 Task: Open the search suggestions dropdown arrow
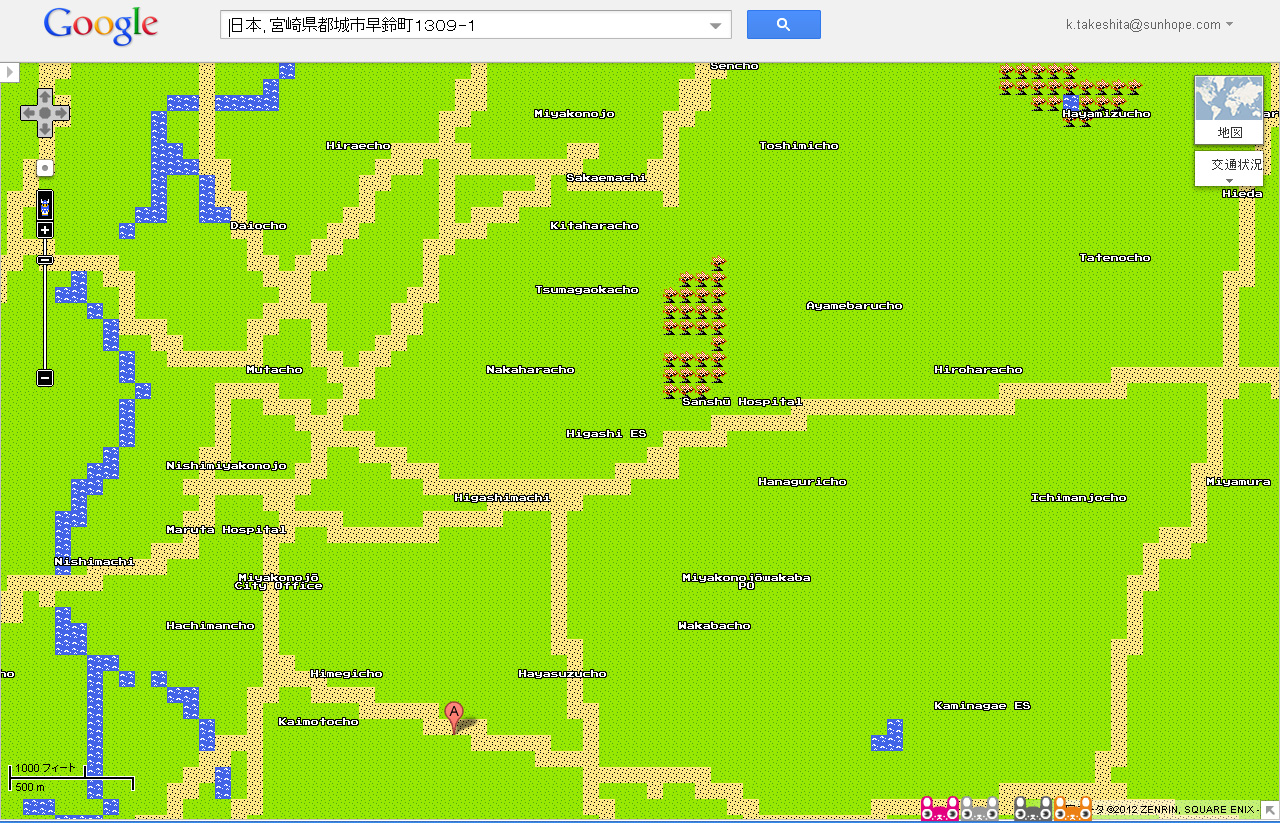(716, 26)
